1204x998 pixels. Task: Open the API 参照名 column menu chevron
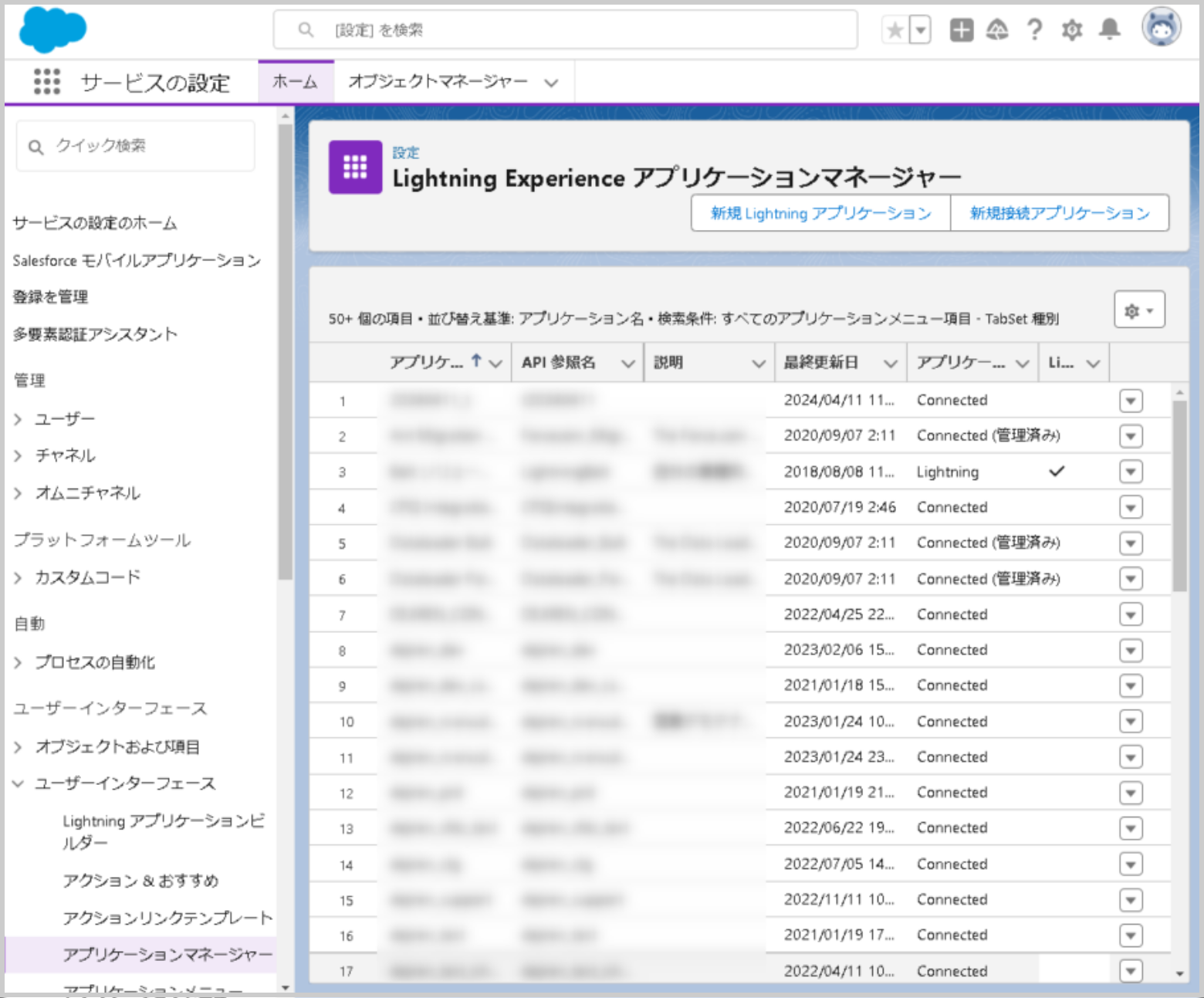click(628, 364)
